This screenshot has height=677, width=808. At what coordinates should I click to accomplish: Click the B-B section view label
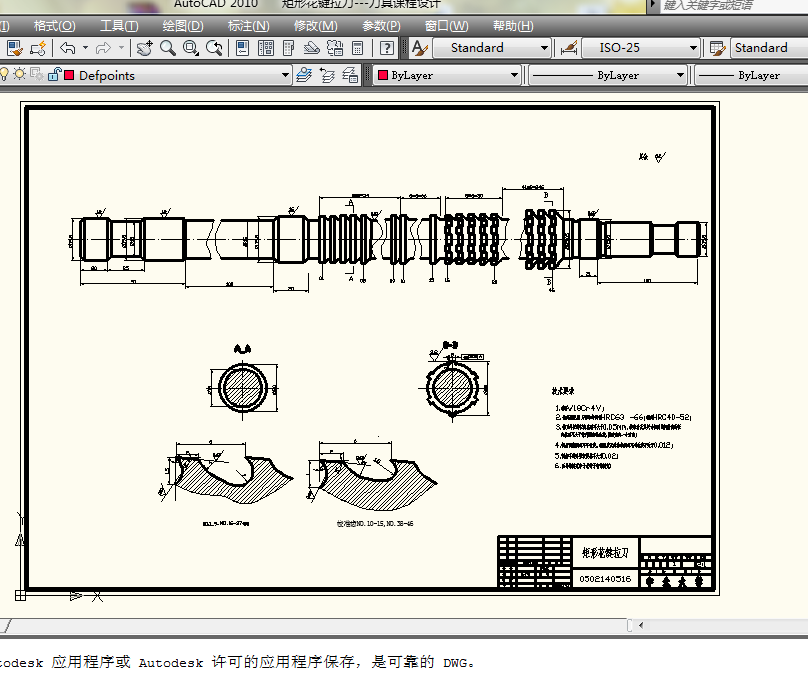pyautogui.click(x=450, y=344)
